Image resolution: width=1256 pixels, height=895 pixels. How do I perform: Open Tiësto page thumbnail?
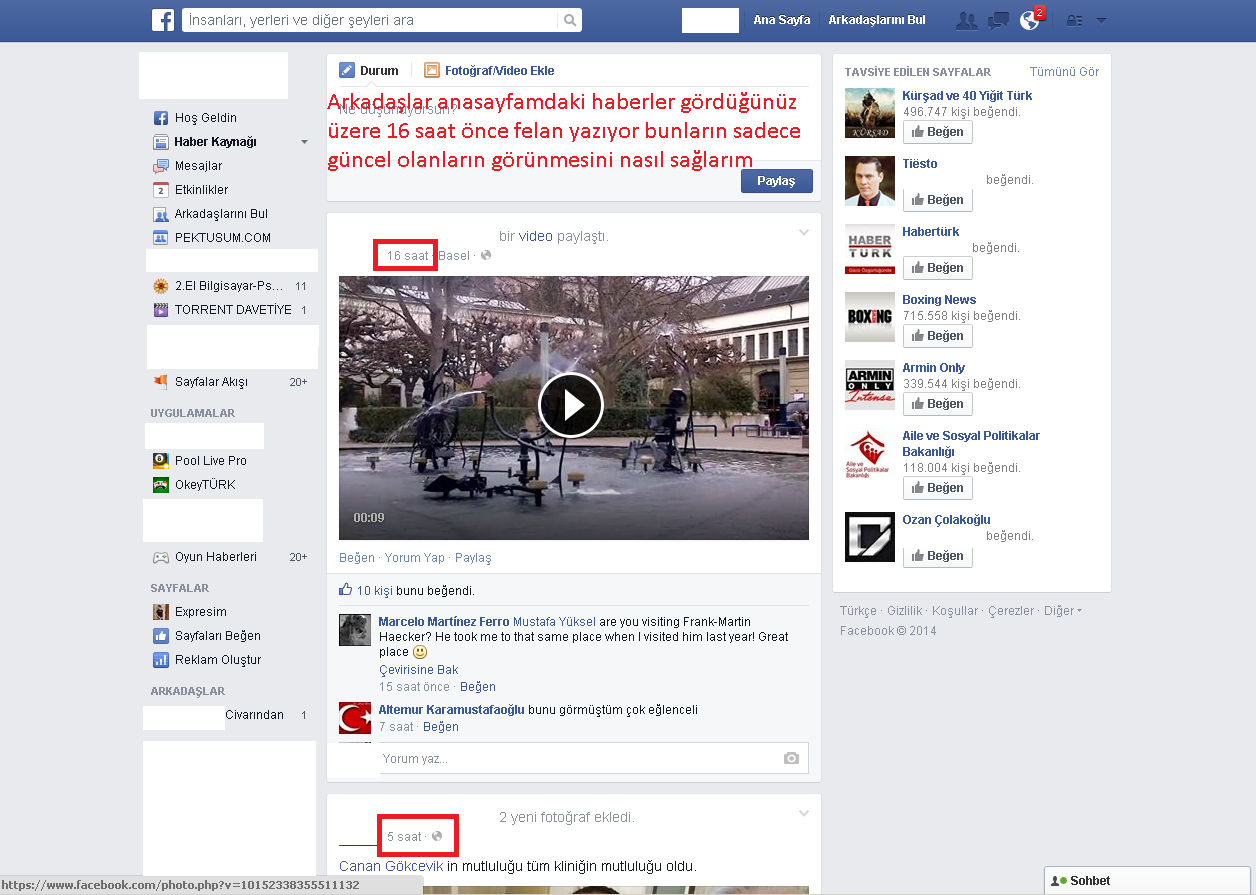(x=870, y=181)
